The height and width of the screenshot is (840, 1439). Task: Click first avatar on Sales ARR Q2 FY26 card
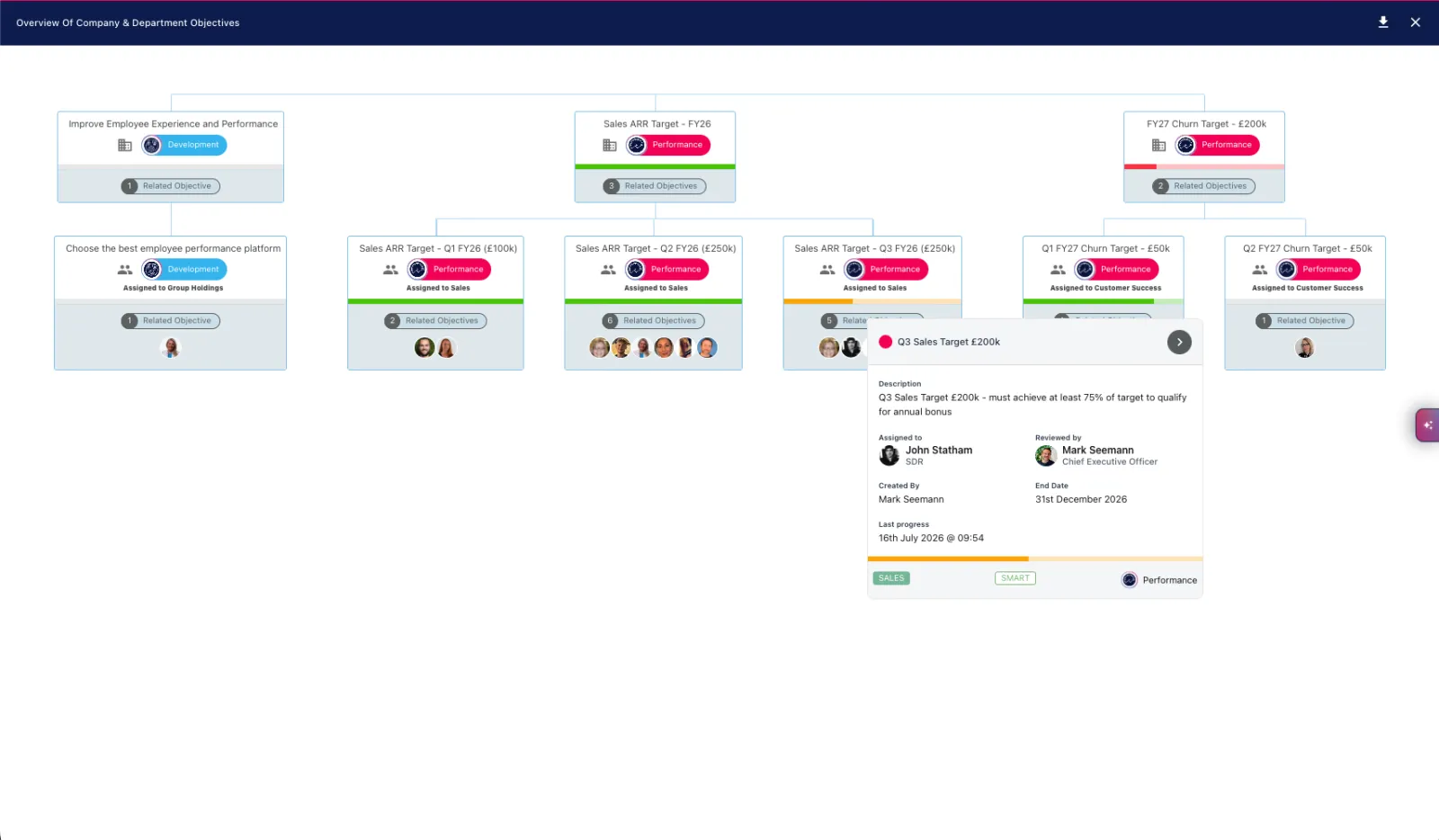(x=599, y=348)
